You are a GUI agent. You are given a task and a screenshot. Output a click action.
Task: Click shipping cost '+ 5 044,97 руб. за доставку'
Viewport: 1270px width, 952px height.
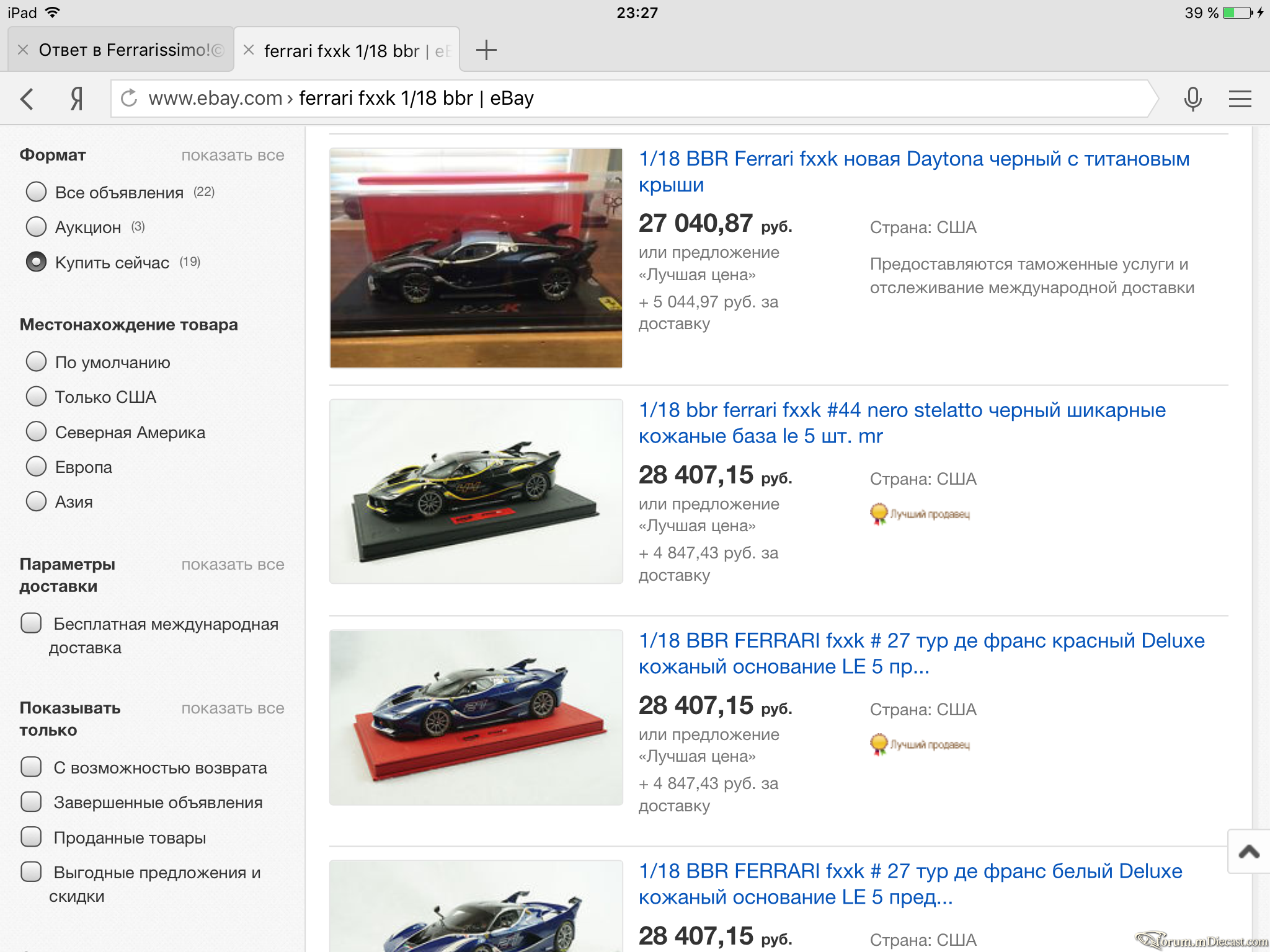(x=709, y=313)
